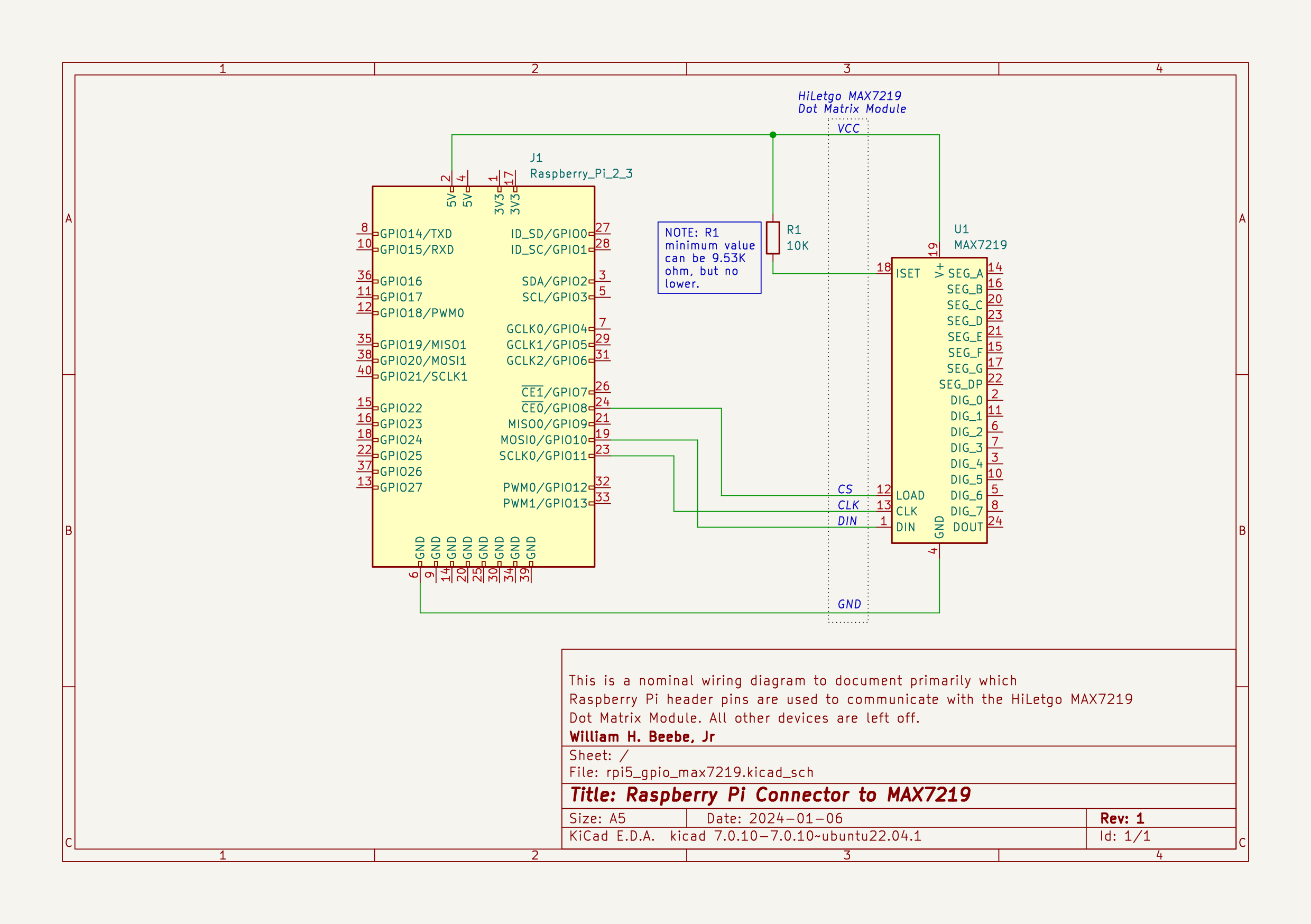Click pin number 19 above V+ on U1
The width and height of the screenshot is (1311, 924).
933,250
